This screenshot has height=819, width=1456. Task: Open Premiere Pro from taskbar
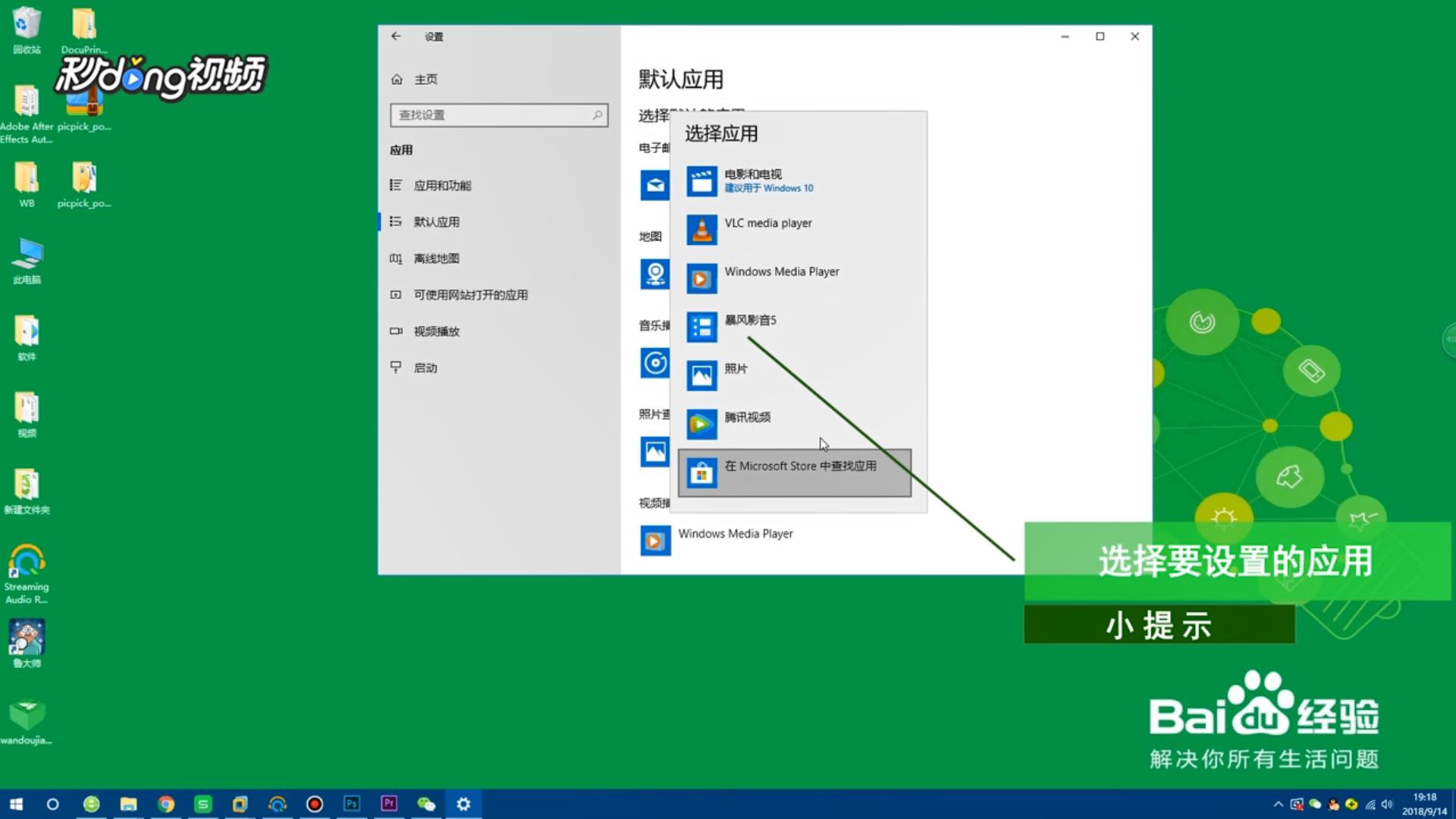click(389, 804)
